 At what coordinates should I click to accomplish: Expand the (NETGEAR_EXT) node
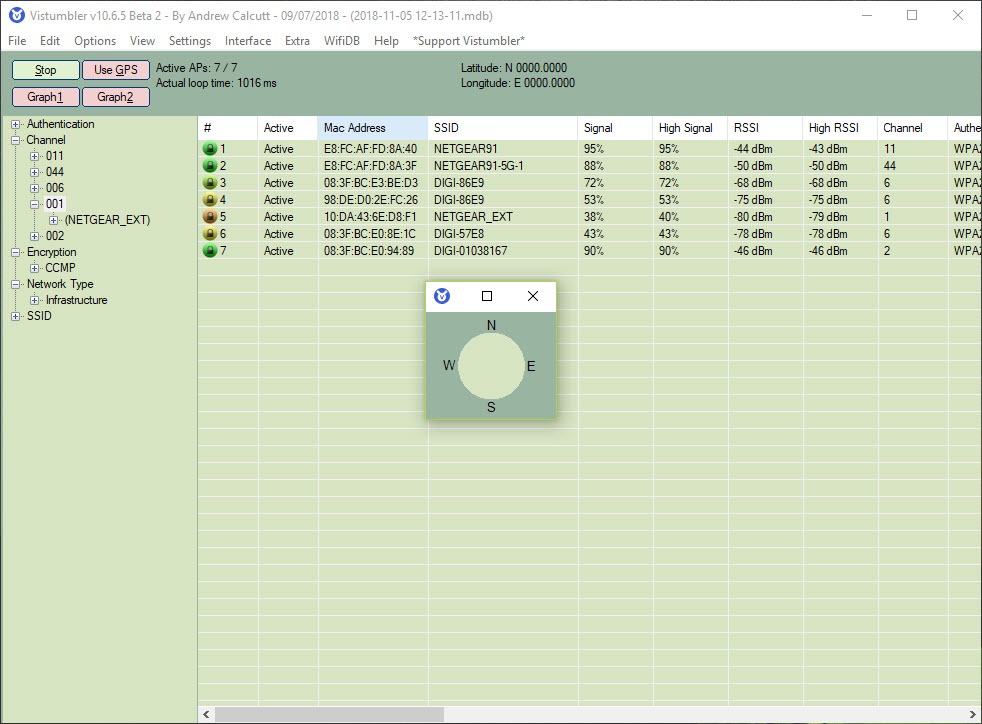tap(53, 220)
